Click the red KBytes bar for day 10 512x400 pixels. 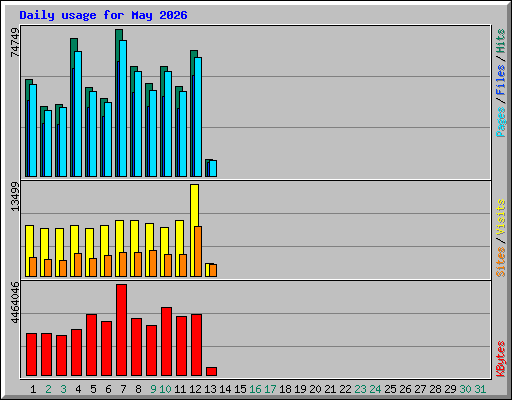[167, 342]
